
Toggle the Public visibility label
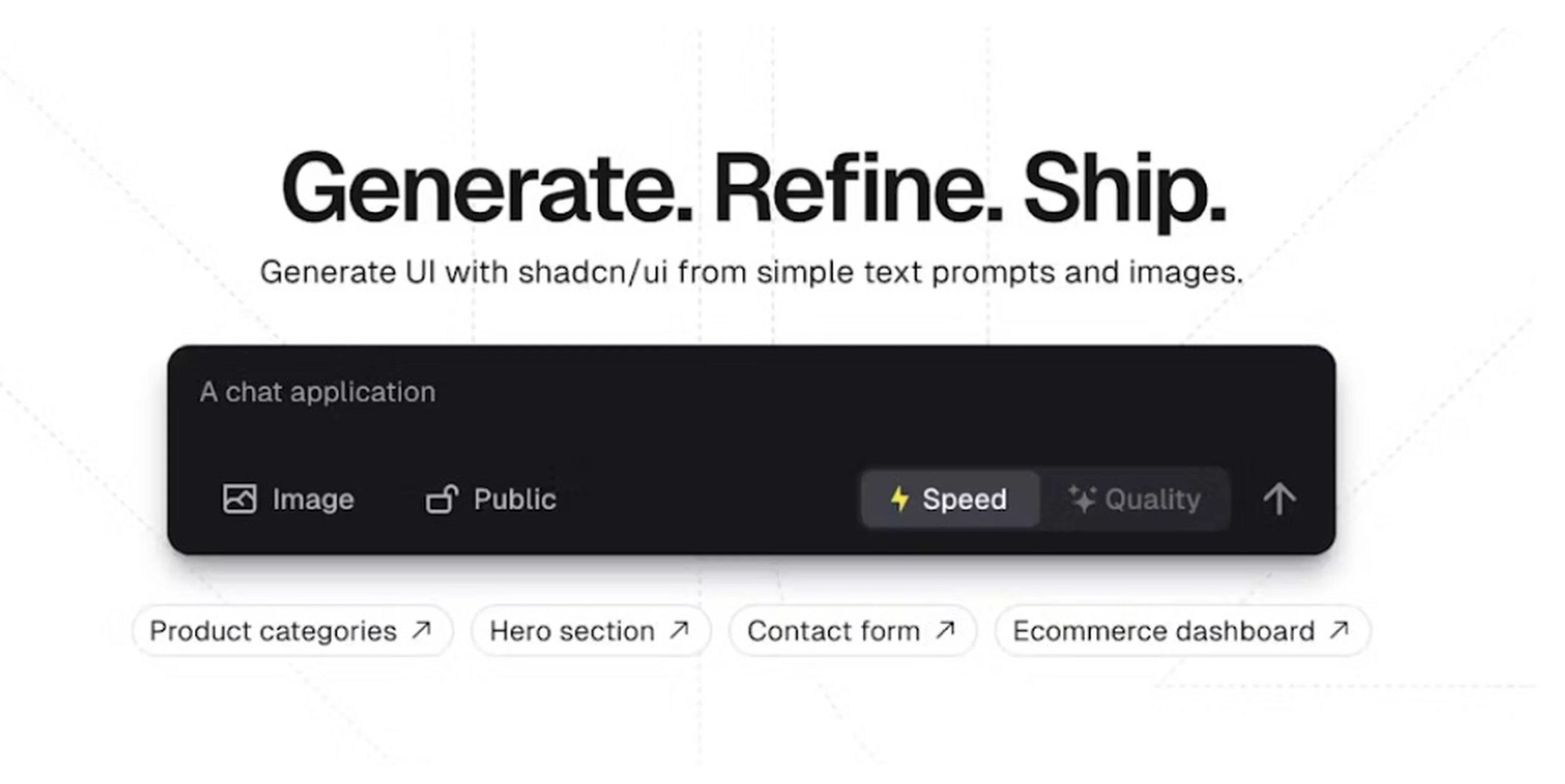click(515, 499)
